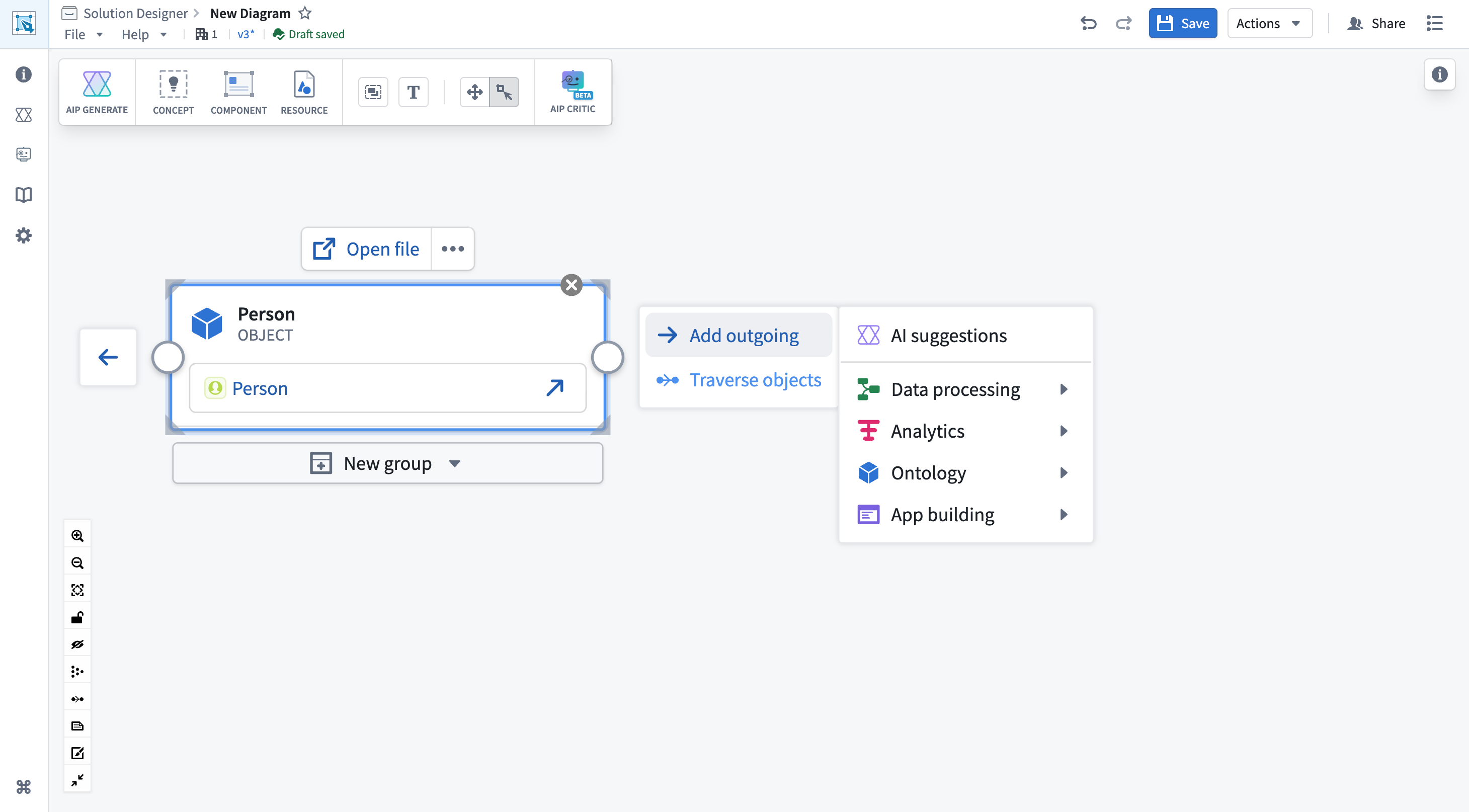Click the notes/label icon in zoom bar
This screenshot has width=1469, height=812.
click(x=77, y=726)
